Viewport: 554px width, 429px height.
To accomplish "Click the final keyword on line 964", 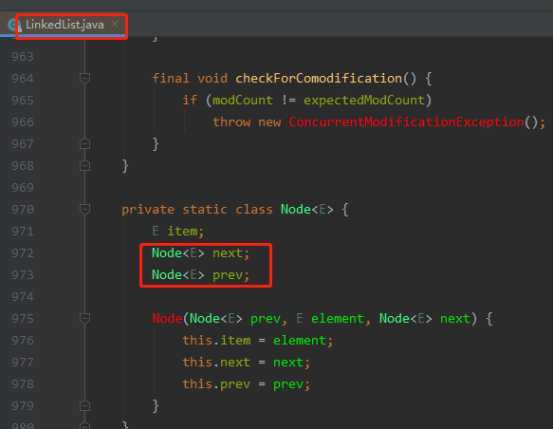I will [171, 78].
